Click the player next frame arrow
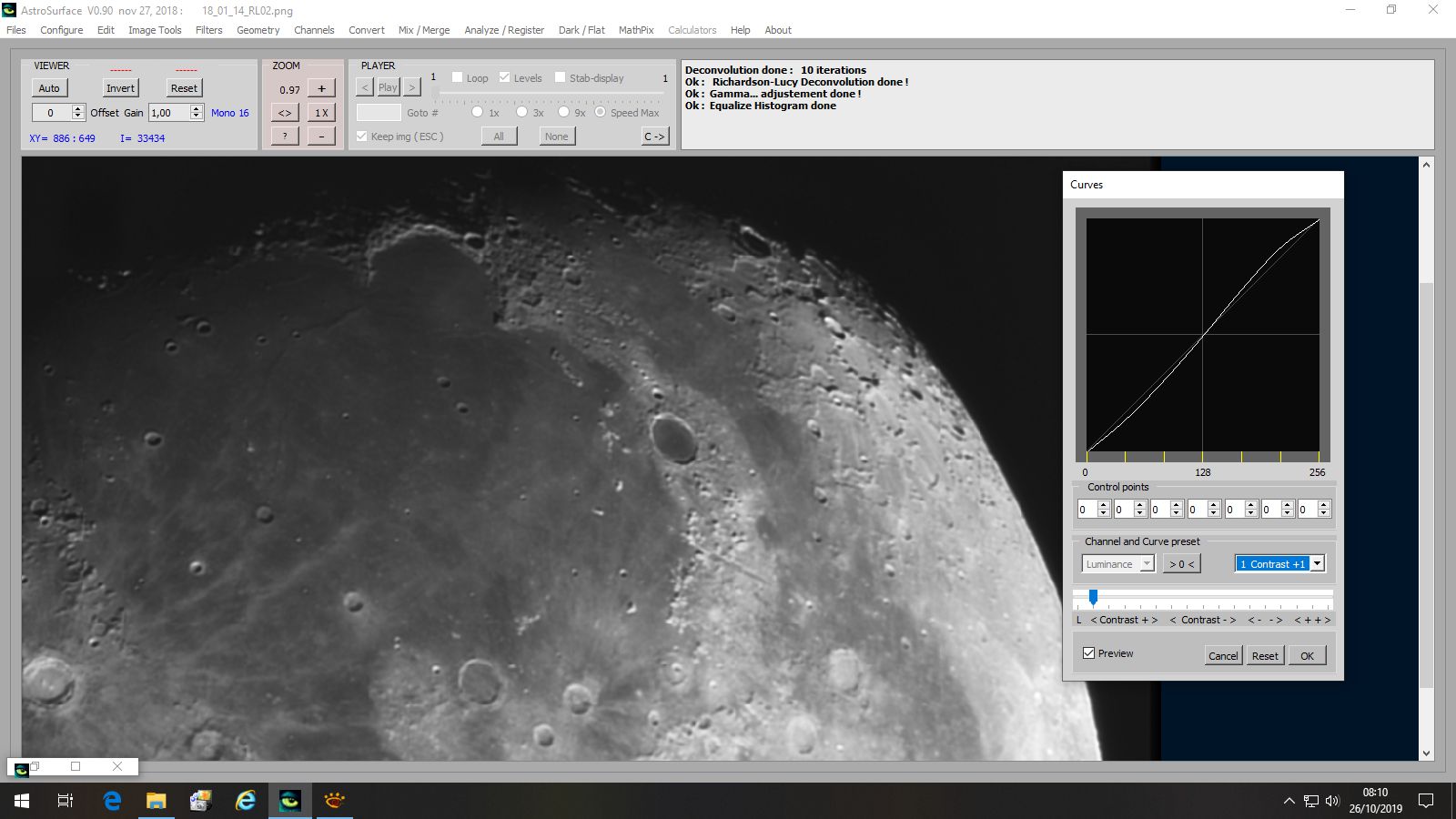The height and width of the screenshot is (819, 1456). 411,87
